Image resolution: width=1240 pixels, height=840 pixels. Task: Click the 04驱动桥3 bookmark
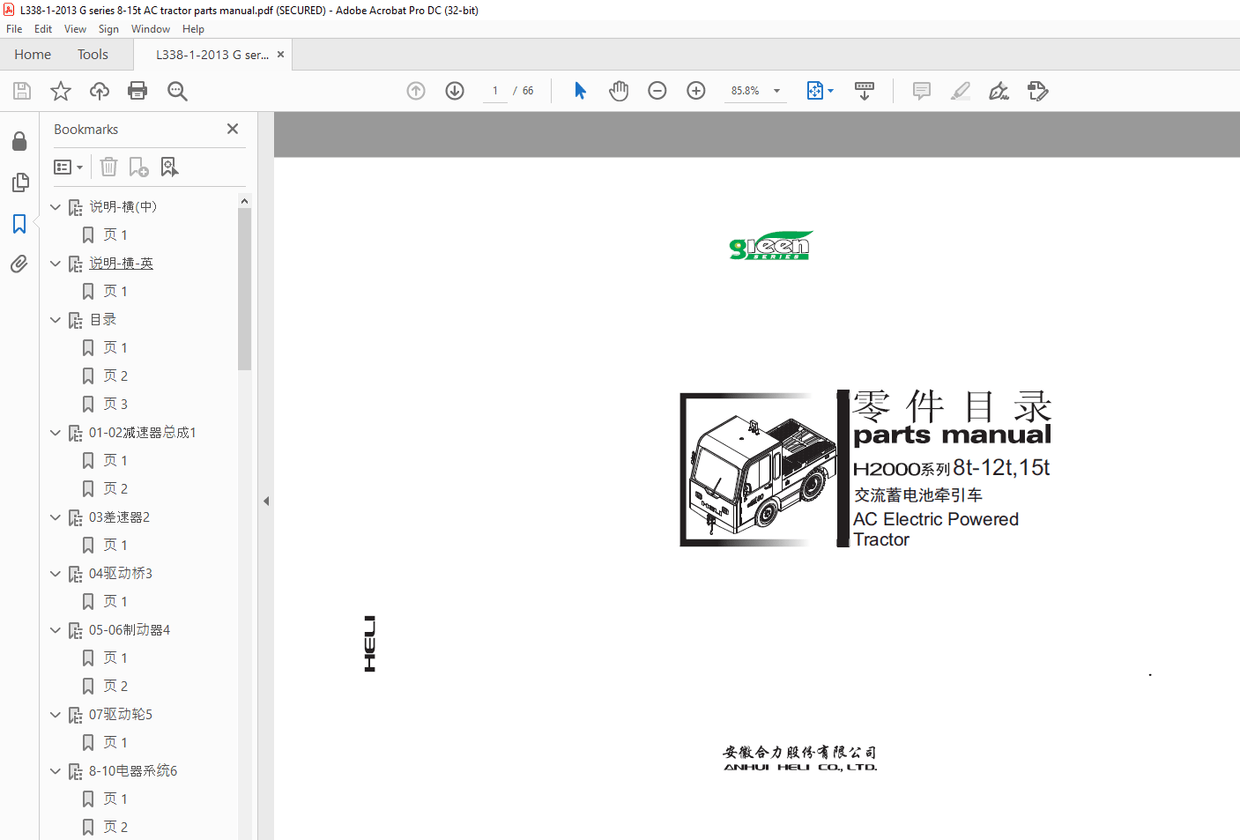(120, 574)
